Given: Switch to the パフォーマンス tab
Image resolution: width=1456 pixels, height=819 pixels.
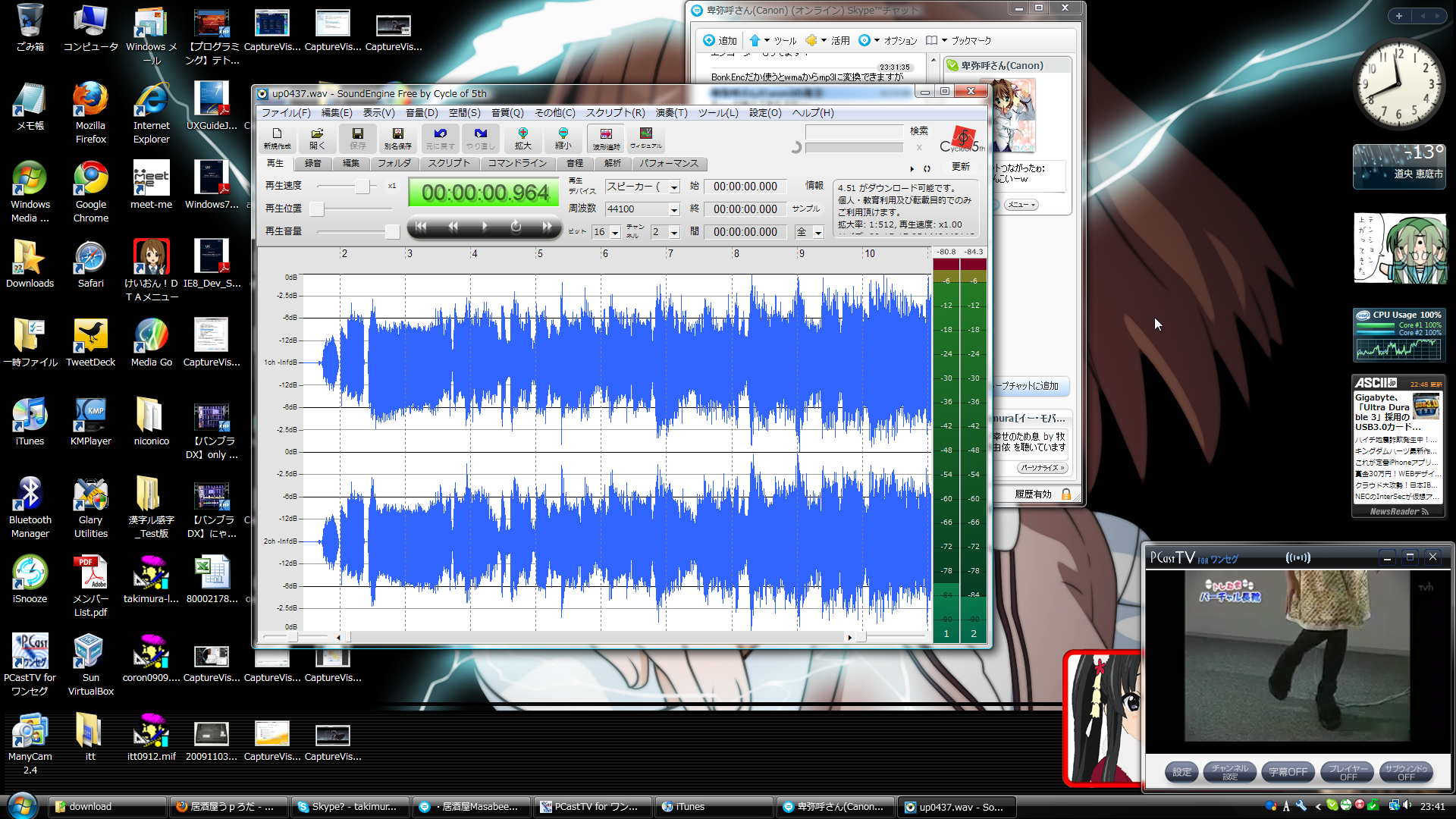Looking at the screenshot, I should pyautogui.click(x=669, y=163).
